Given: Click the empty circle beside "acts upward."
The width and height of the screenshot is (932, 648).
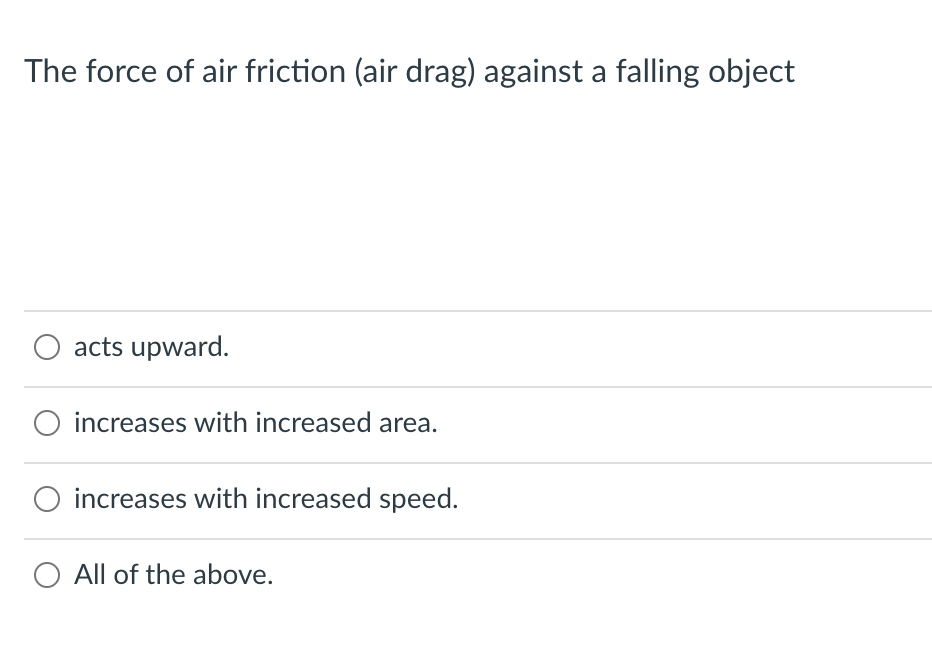Looking at the screenshot, I should (46, 346).
